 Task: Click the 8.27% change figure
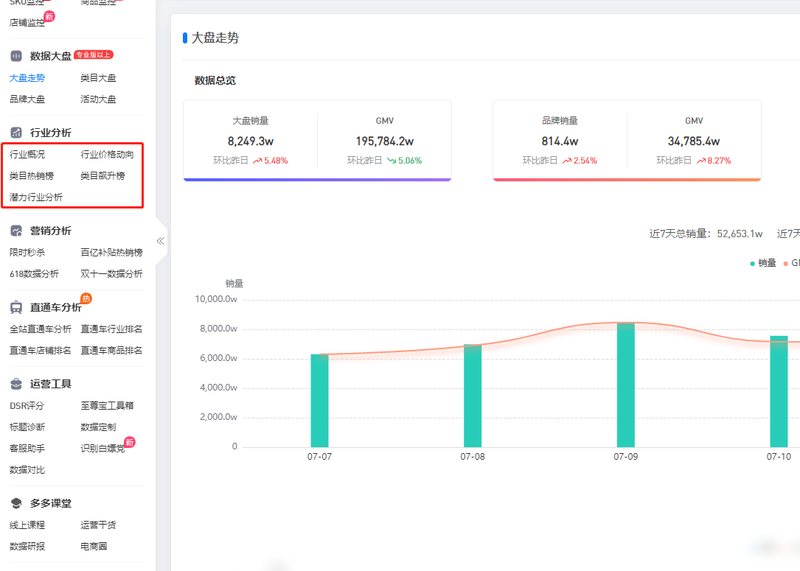719,161
